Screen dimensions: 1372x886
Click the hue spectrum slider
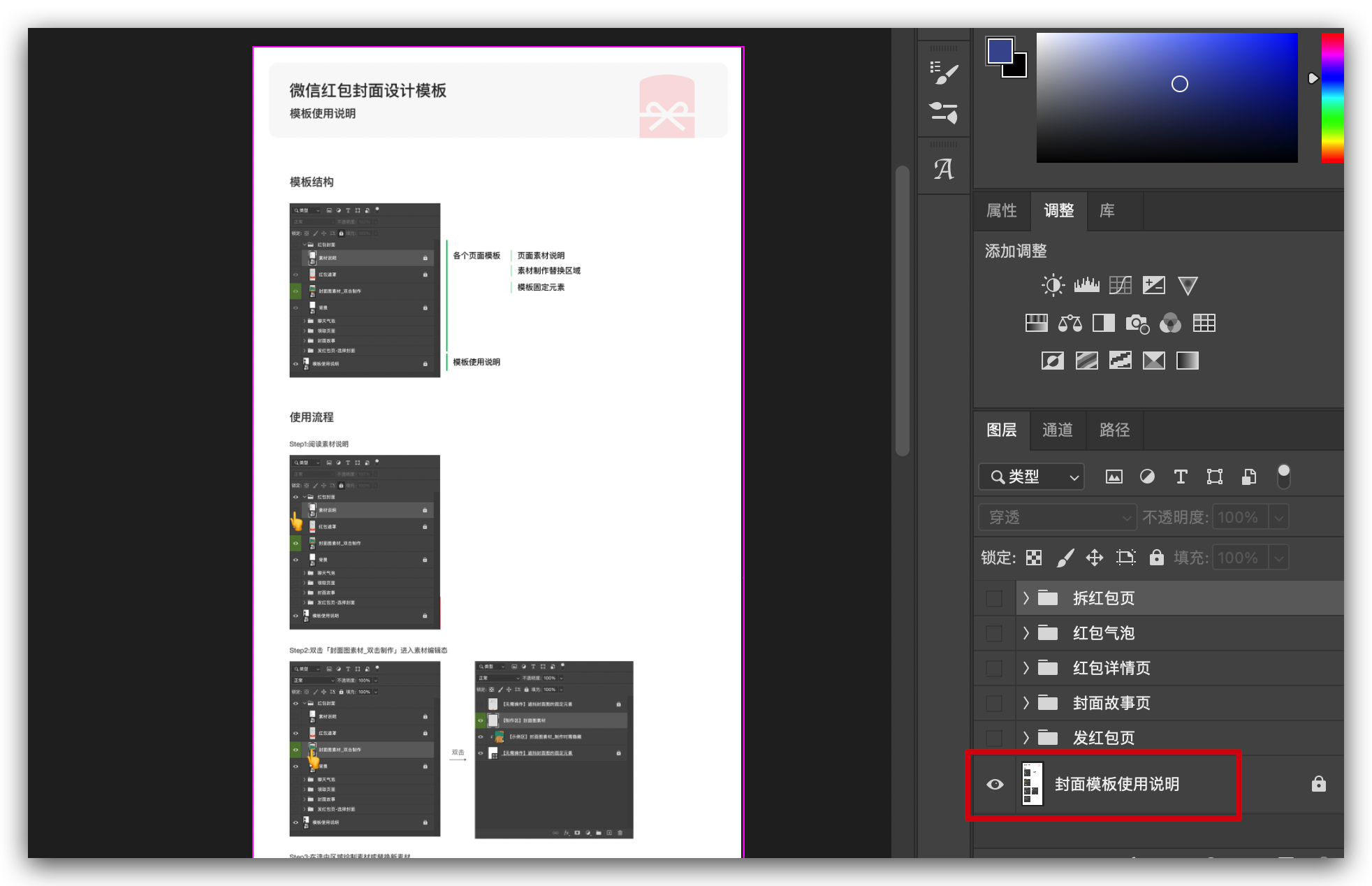[x=1332, y=98]
